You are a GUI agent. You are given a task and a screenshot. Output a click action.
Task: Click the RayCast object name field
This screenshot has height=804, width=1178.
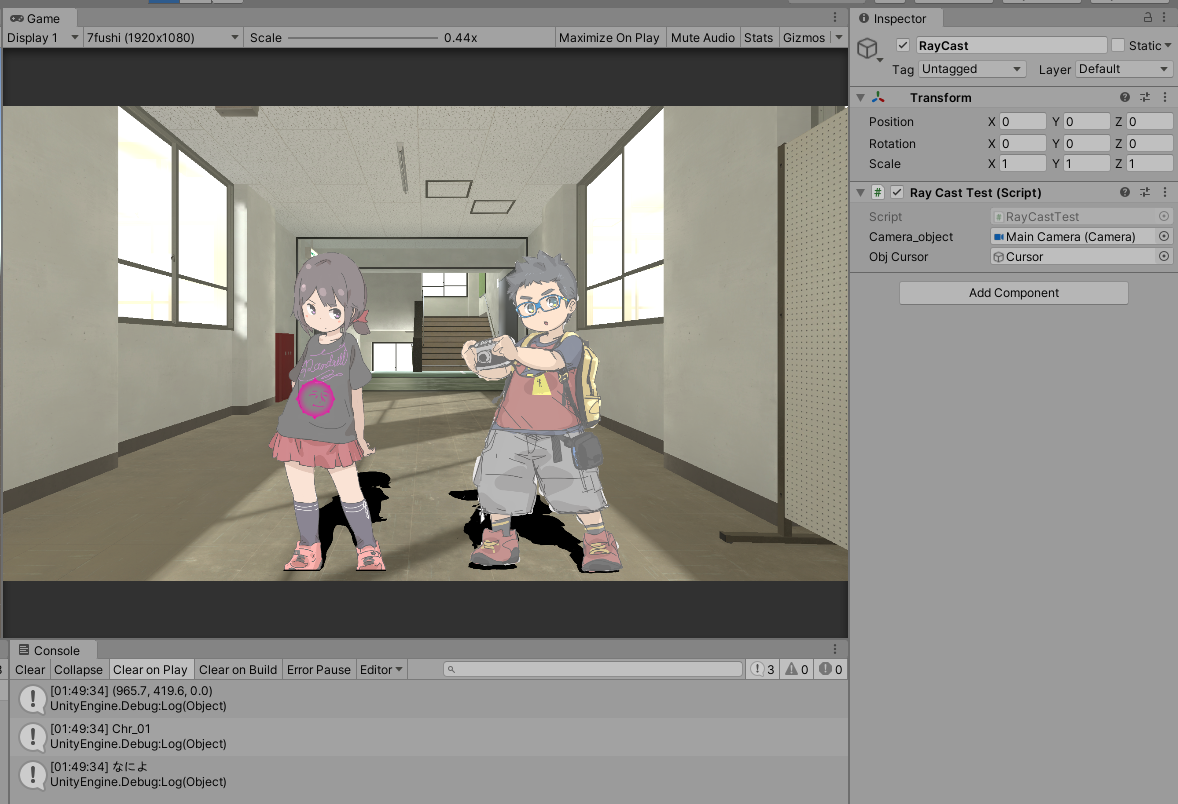point(1011,45)
